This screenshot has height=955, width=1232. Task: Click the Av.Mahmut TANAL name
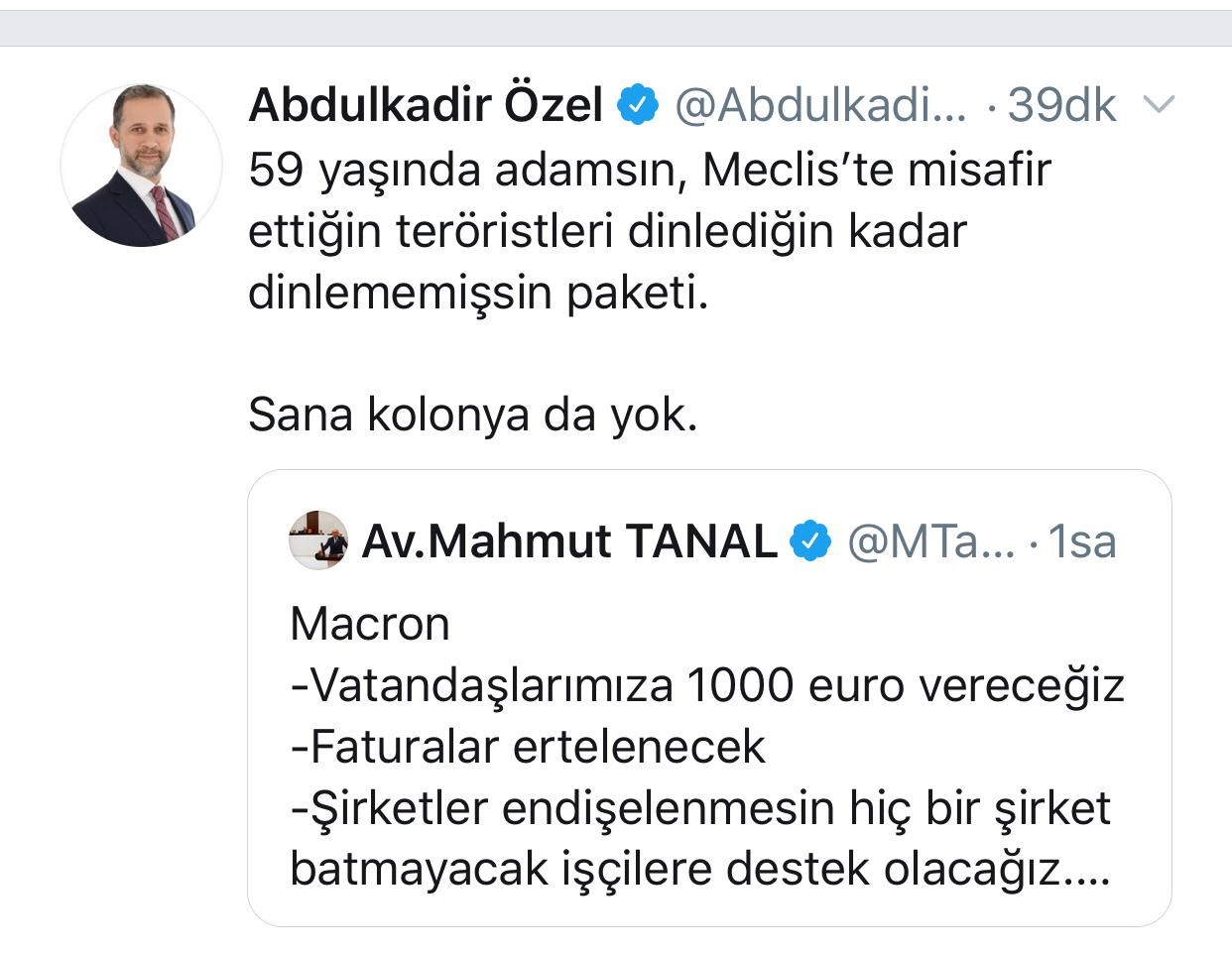click(569, 541)
